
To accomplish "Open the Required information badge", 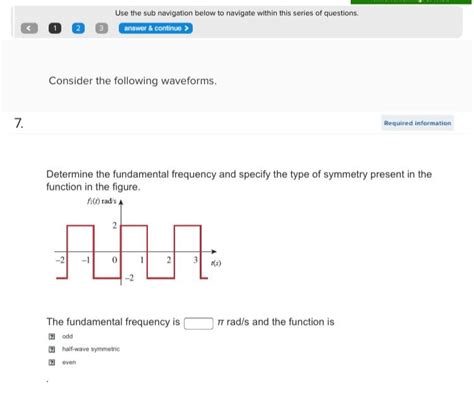I will [x=417, y=123].
